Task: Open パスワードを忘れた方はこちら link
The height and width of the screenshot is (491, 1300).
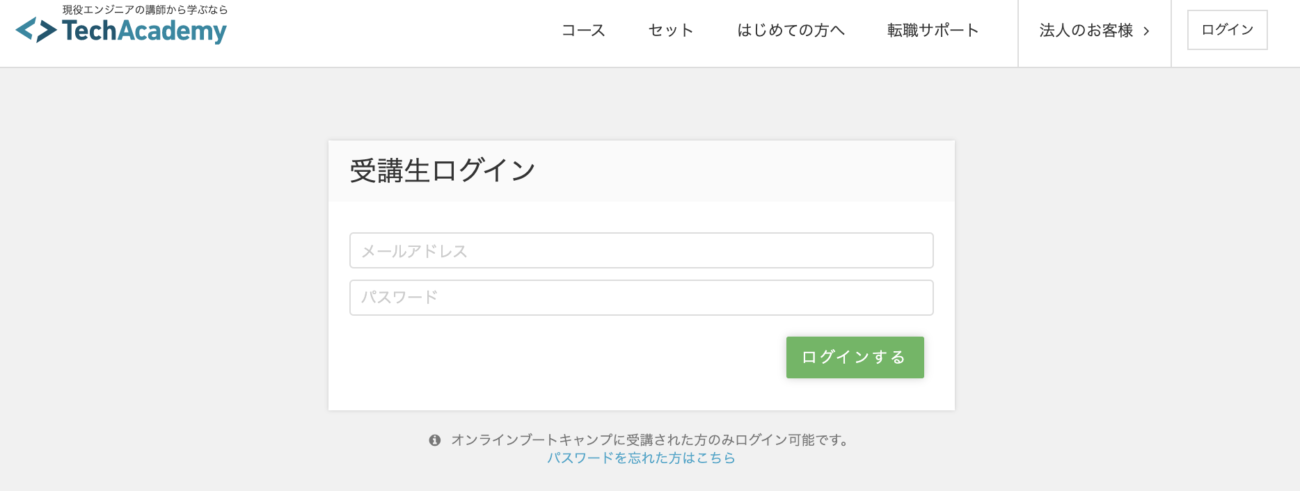Action: click(x=641, y=458)
